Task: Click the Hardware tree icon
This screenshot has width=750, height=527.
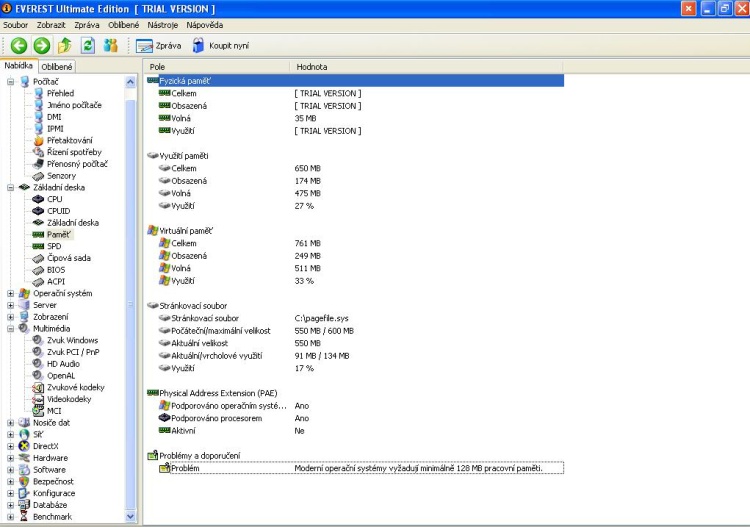Action: click(24, 458)
